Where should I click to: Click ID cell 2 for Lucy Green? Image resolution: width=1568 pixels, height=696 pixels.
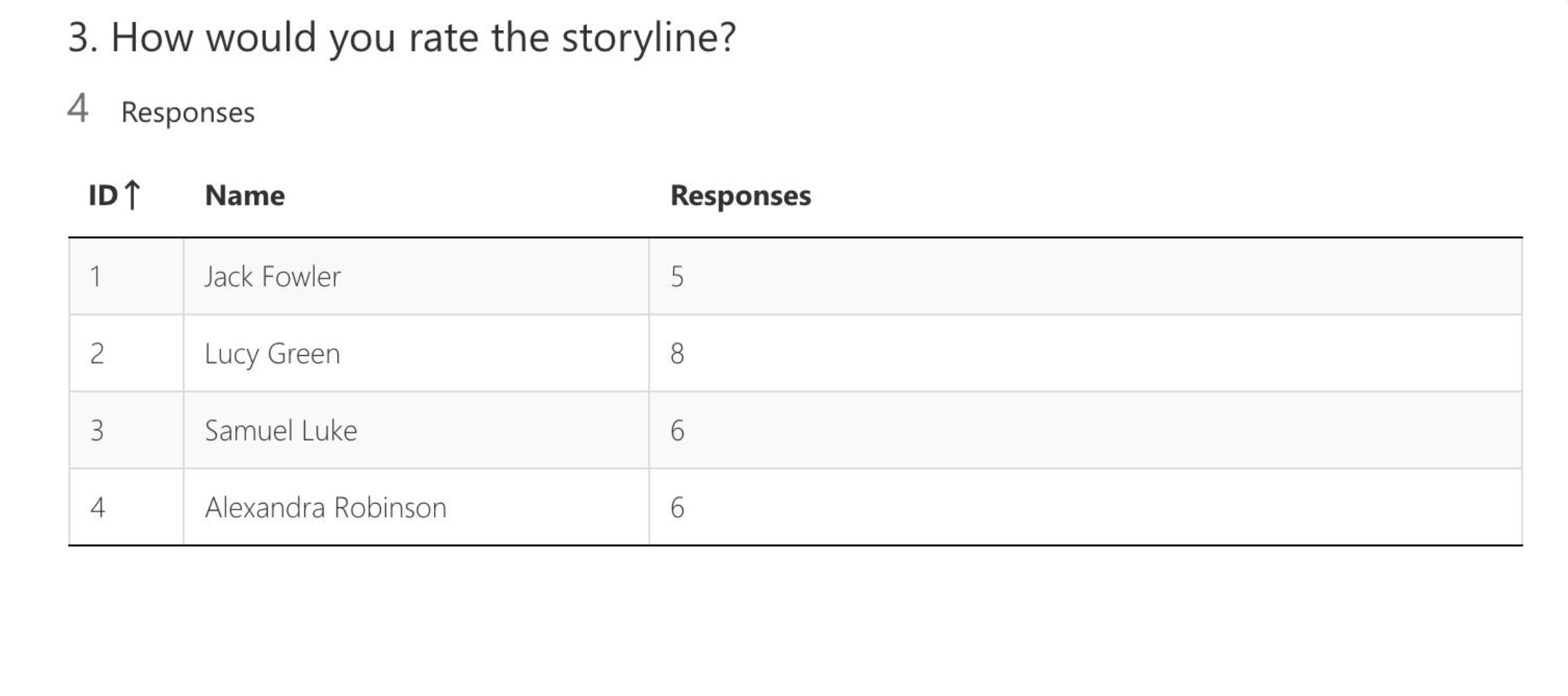point(97,354)
